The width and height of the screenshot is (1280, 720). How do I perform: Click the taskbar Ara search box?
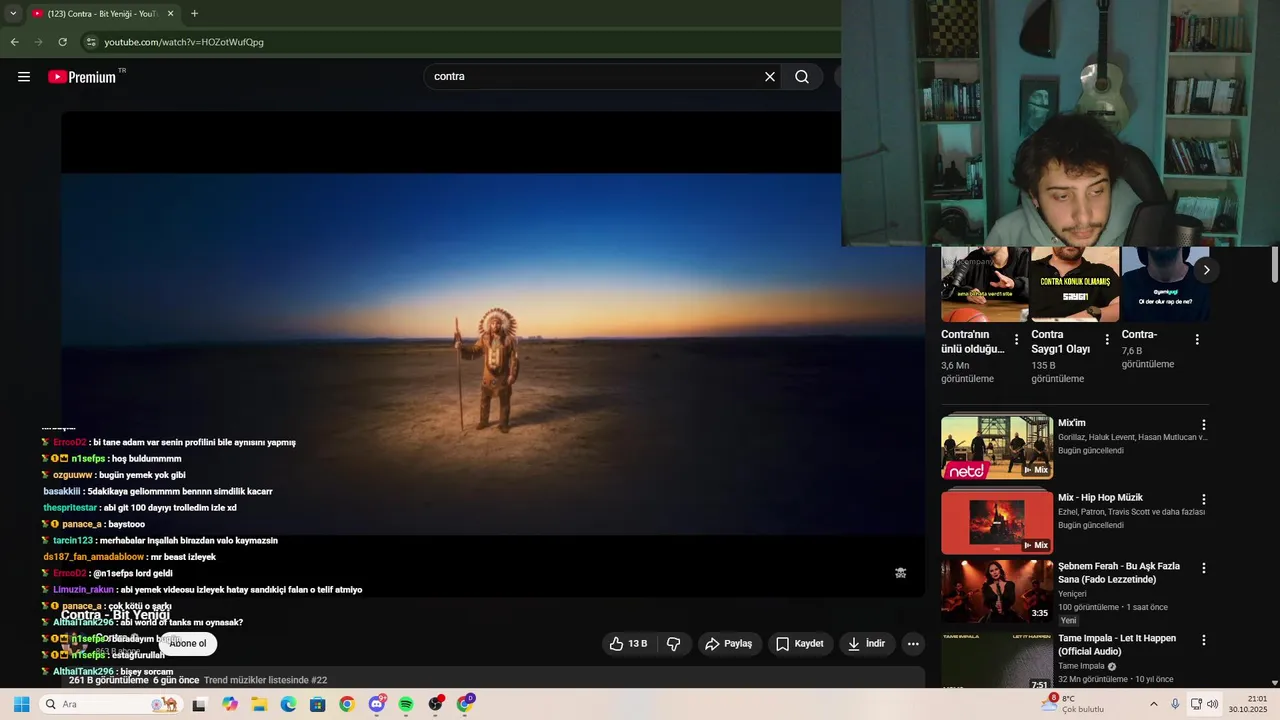click(111, 704)
